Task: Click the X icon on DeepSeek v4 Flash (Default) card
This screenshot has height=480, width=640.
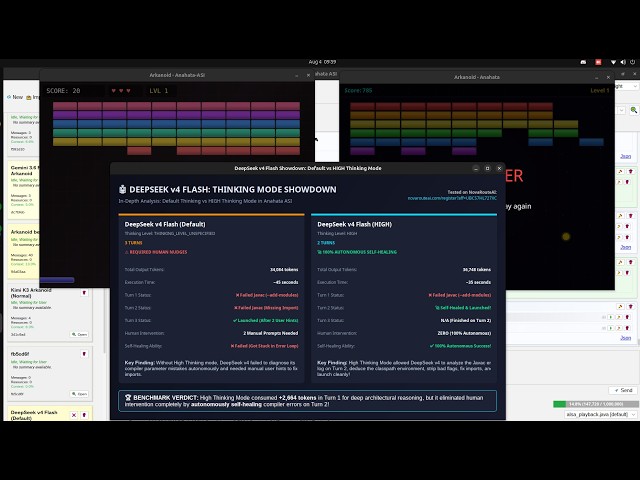Action: [74, 415]
